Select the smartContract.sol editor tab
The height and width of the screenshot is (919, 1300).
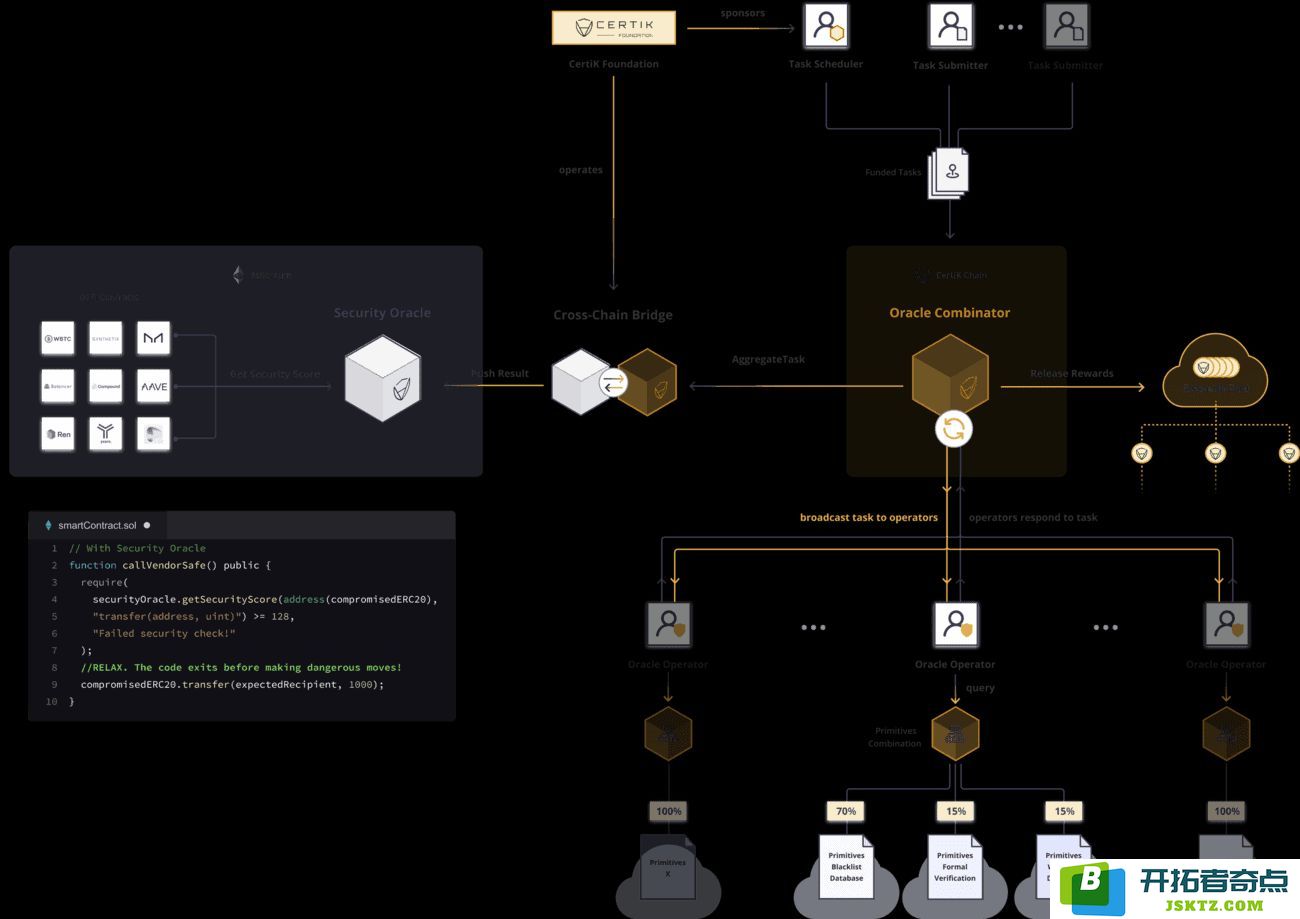97,525
